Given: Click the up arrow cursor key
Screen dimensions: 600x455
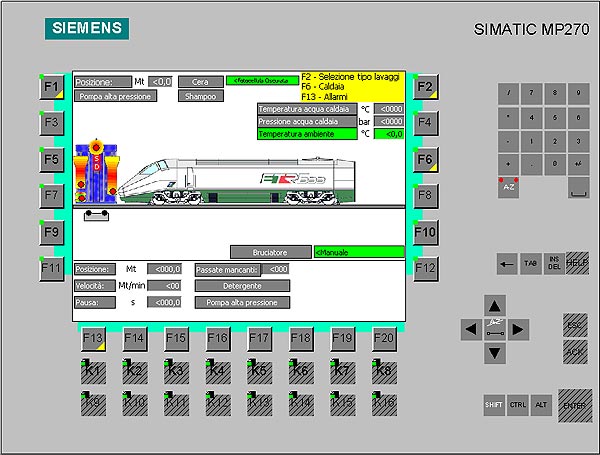Looking at the screenshot, I should pyautogui.click(x=494, y=306).
